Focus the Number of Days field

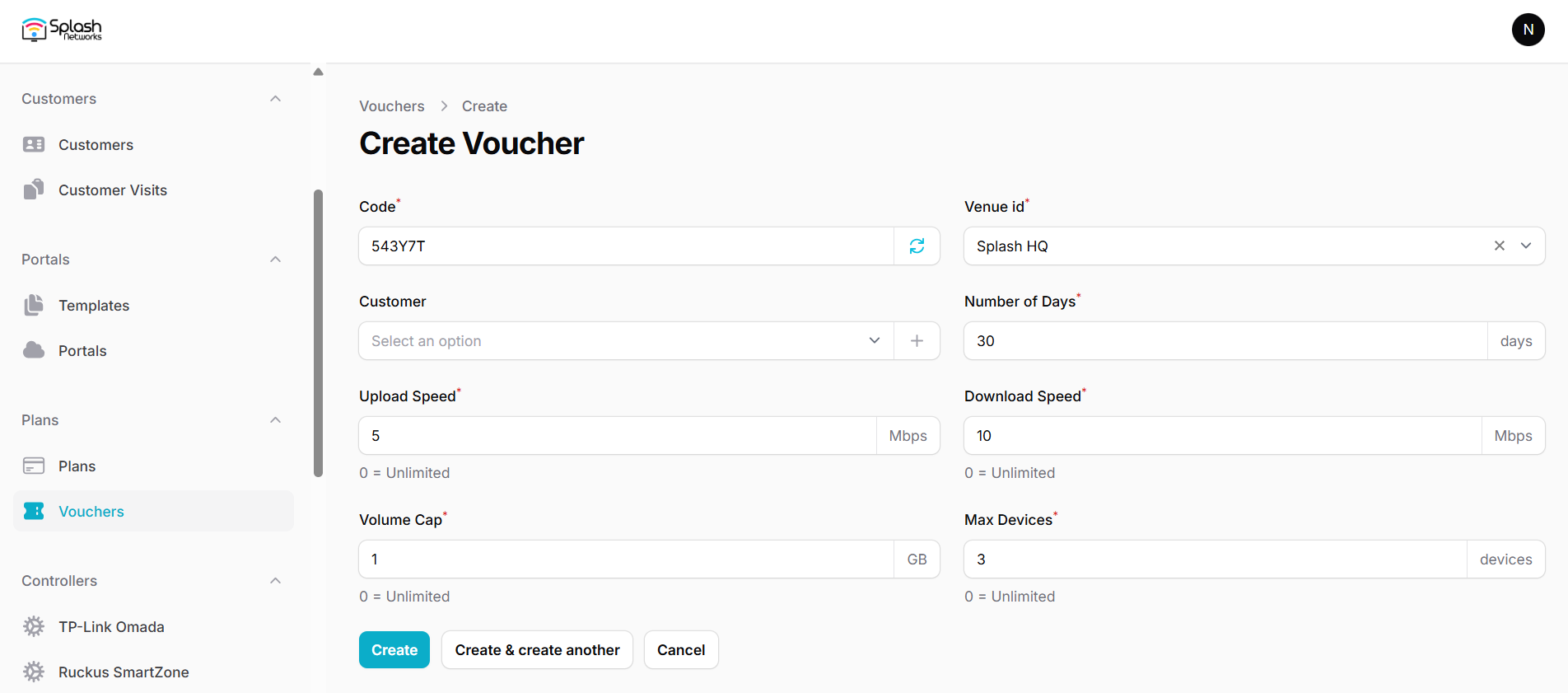pyautogui.click(x=1225, y=341)
